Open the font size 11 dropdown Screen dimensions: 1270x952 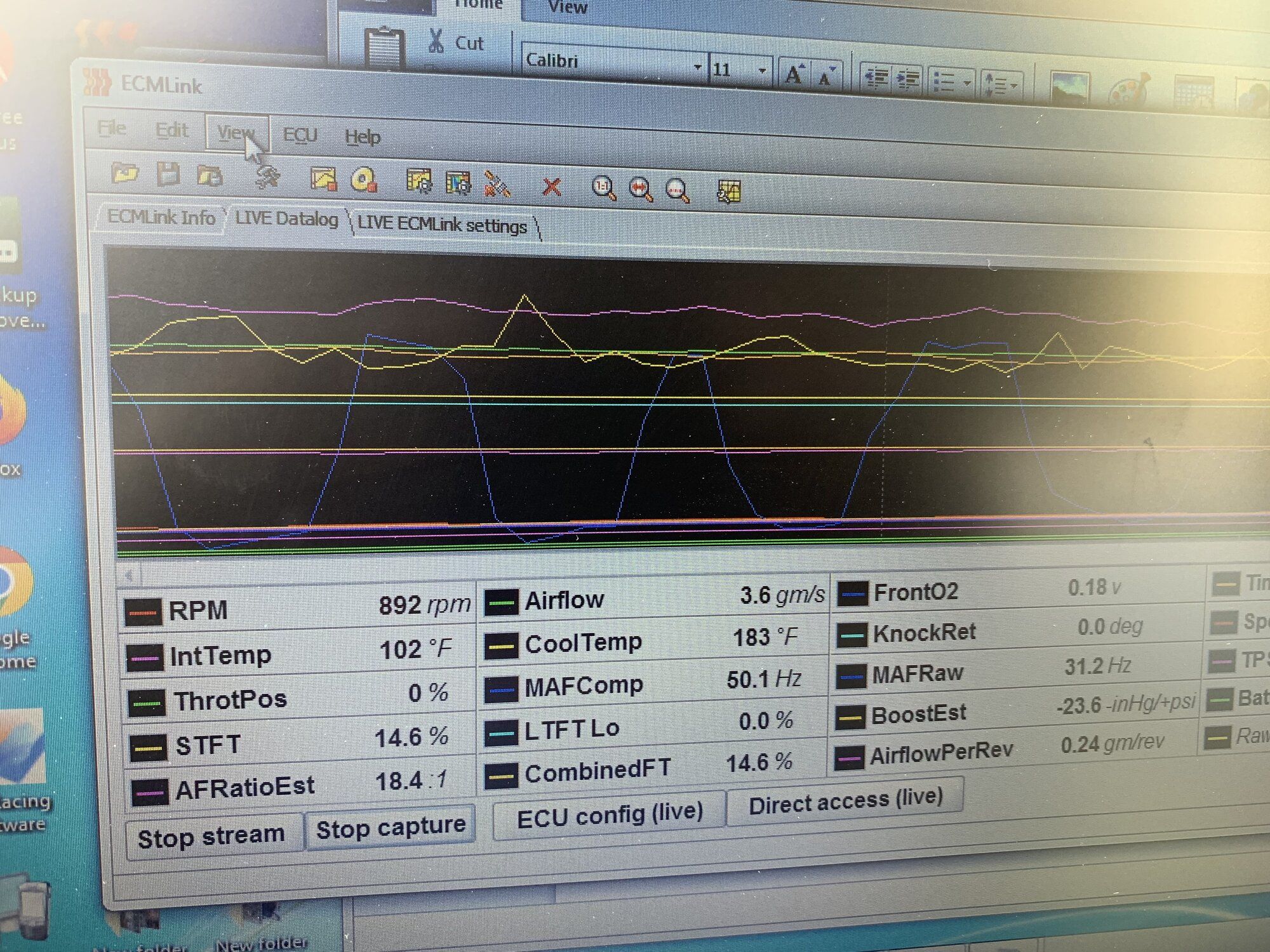pyautogui.click(x=762, y=70)
